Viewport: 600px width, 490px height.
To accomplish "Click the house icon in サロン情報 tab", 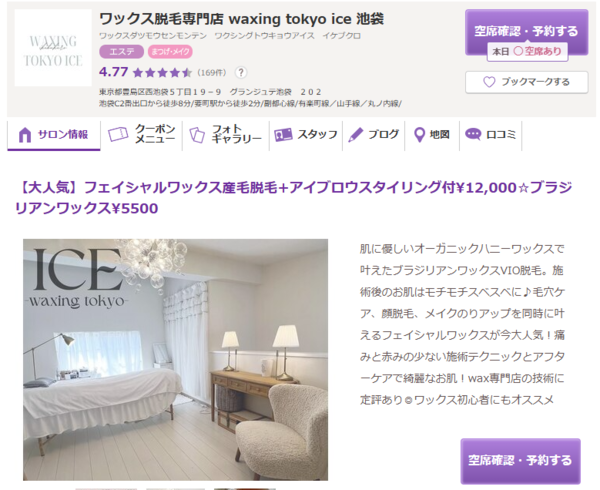I will (x=25, y=135).
